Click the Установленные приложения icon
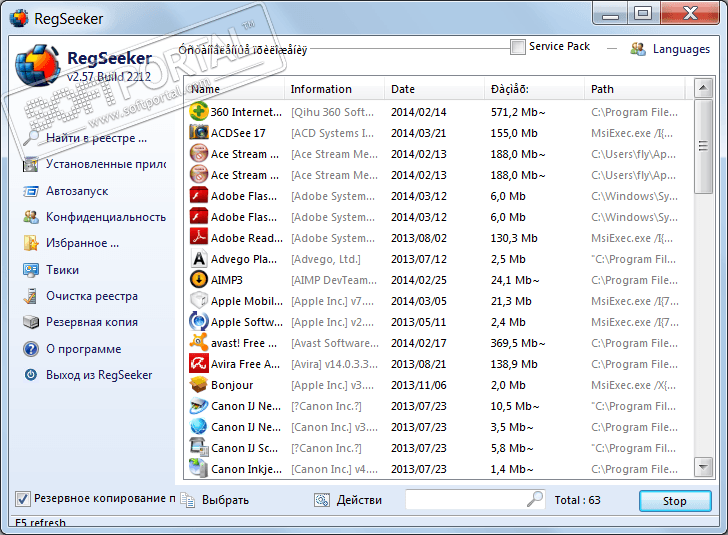Screen dimensions: 728x535 click(31, 164)
